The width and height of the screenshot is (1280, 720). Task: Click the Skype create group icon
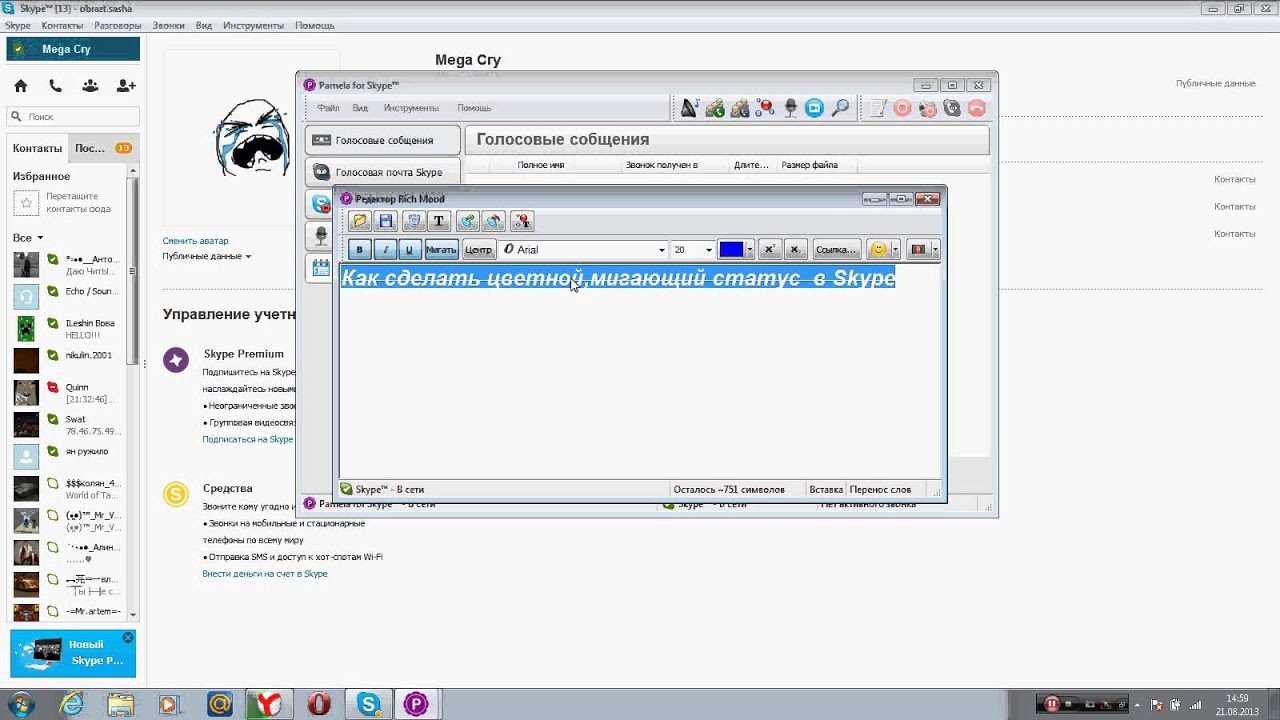[x=90, y=86]
